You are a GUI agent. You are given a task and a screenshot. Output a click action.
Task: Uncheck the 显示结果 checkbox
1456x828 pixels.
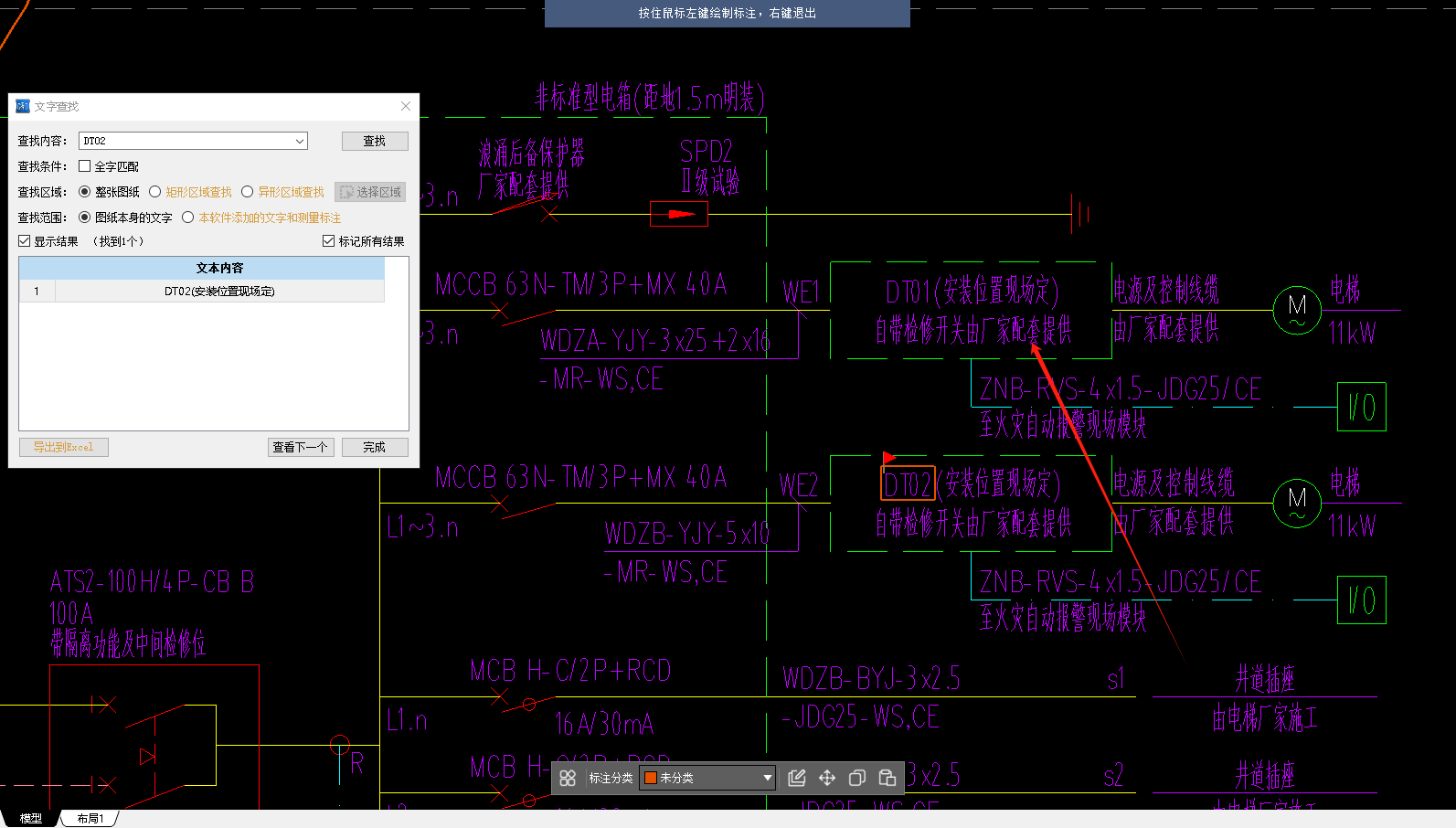coord(25,241)
